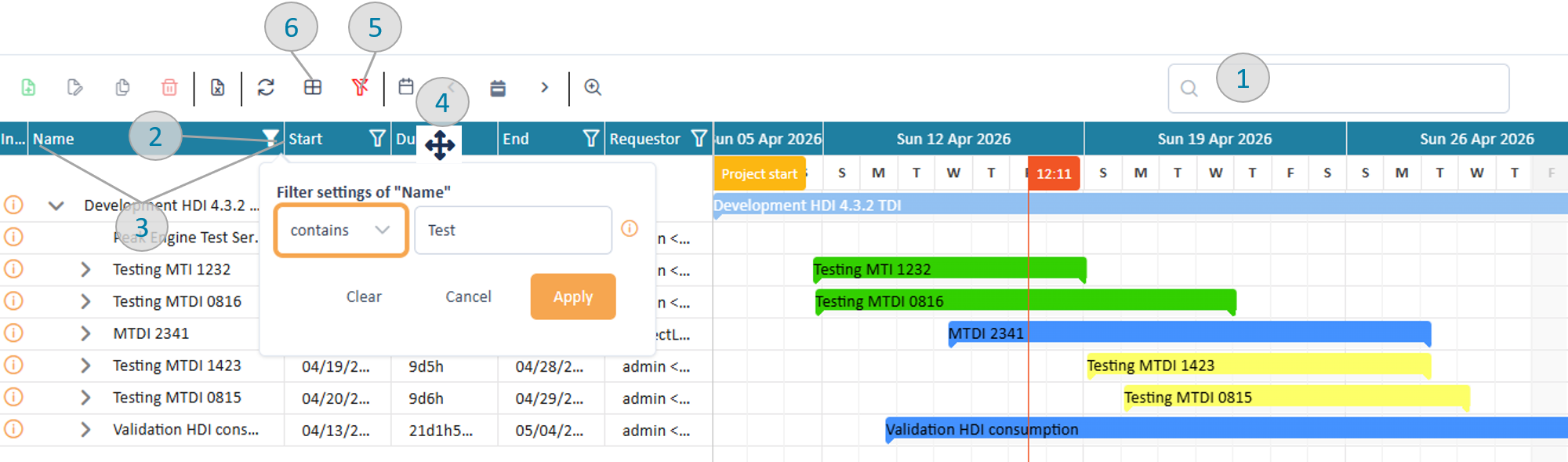This screenshot has height=462, width=1568.
Task: Click the filter funnel in Name column
Action: pos(270,138)
